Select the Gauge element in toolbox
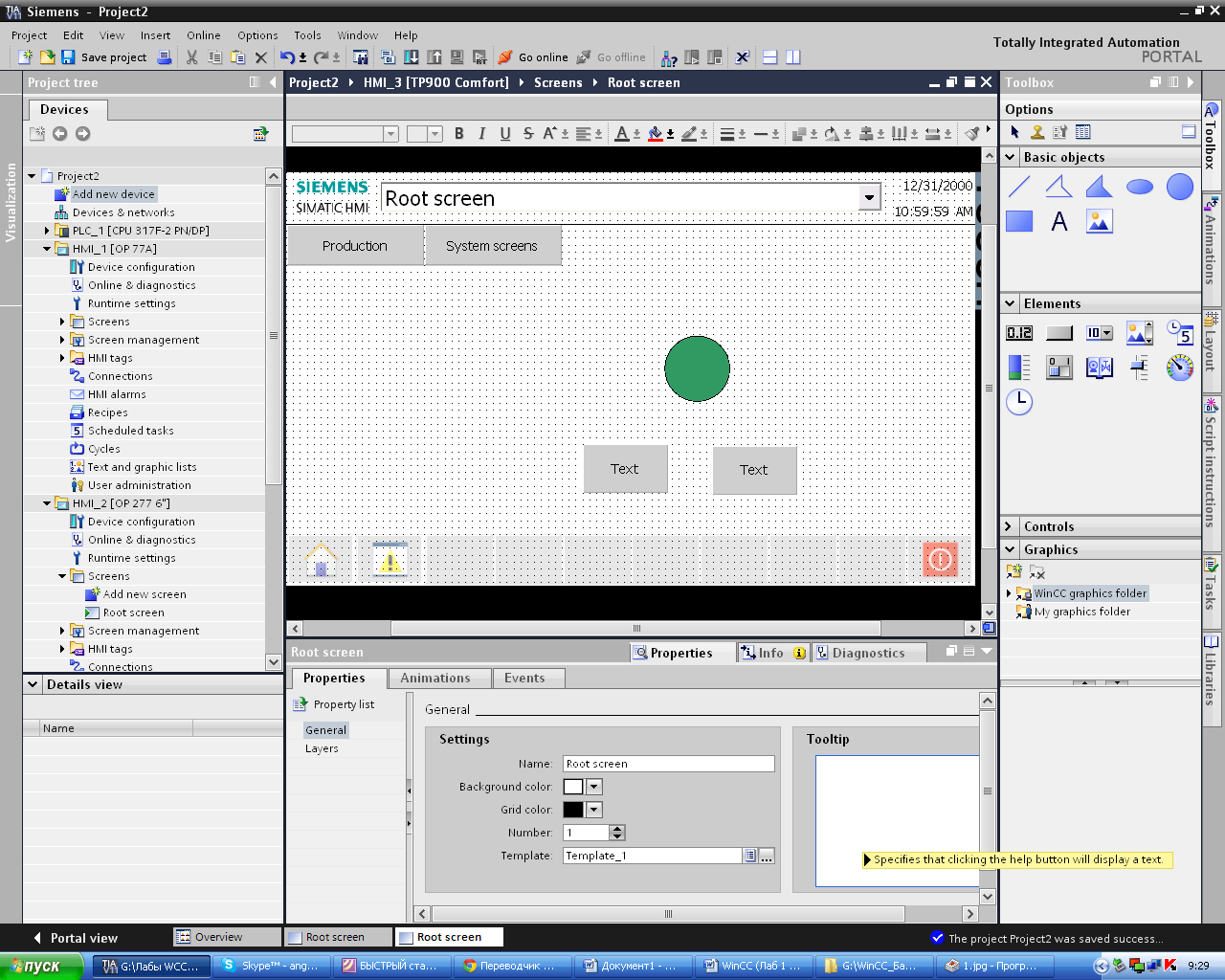1225x980 pixels. tap(1180, 367)
